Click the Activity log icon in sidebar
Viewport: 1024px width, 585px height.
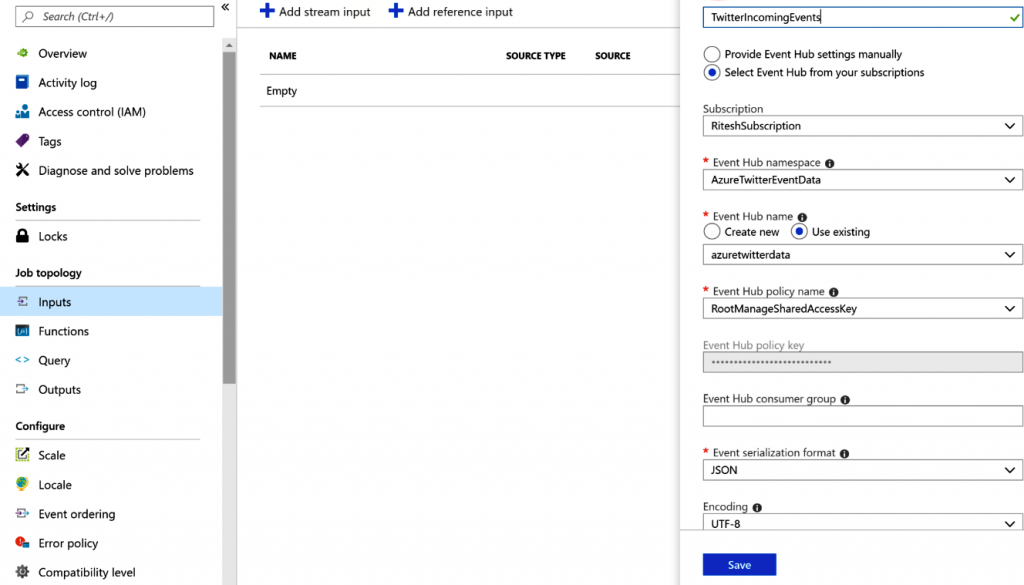[x=22, y=83]
